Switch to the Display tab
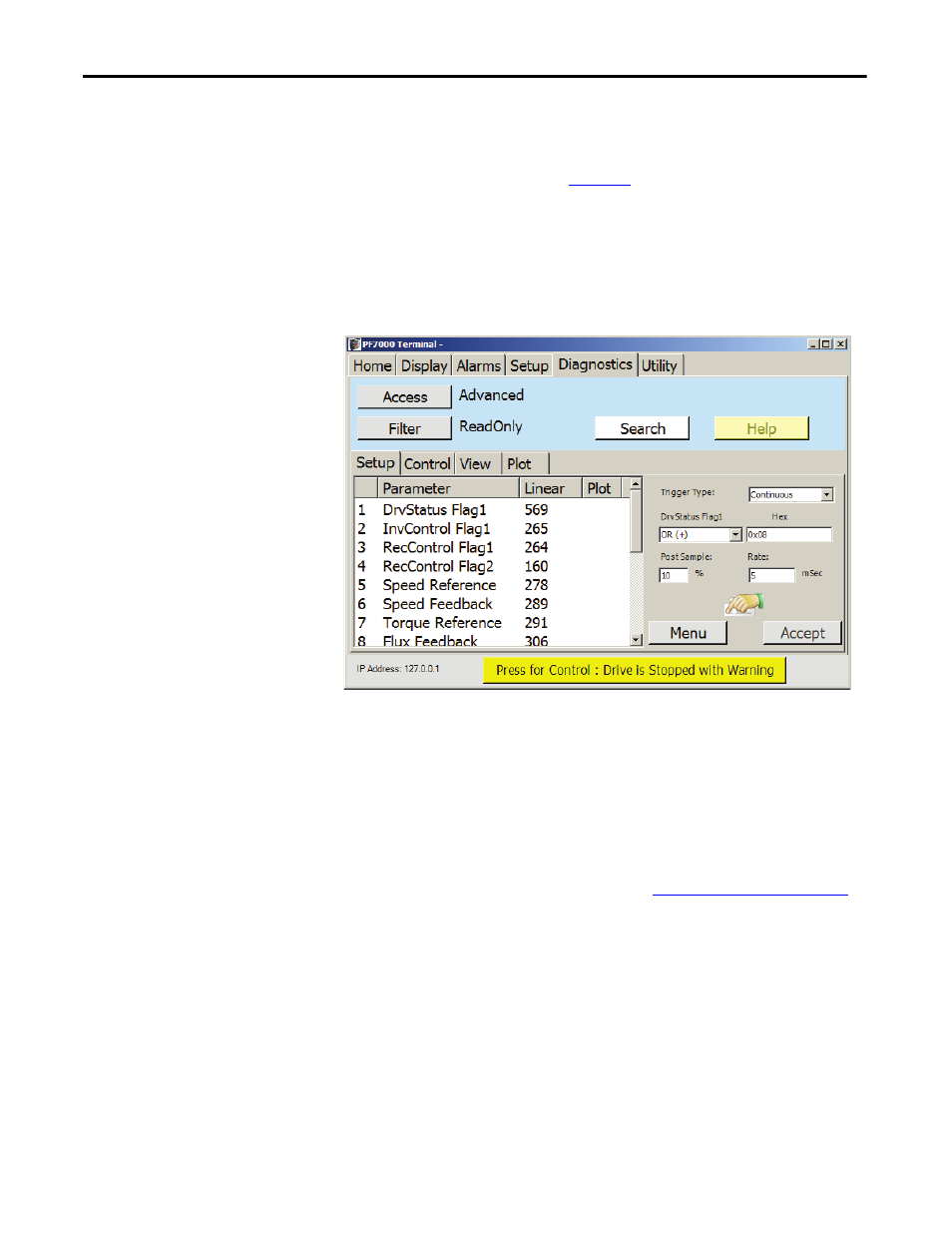952x1233 pixels. (x=424, y=366)
